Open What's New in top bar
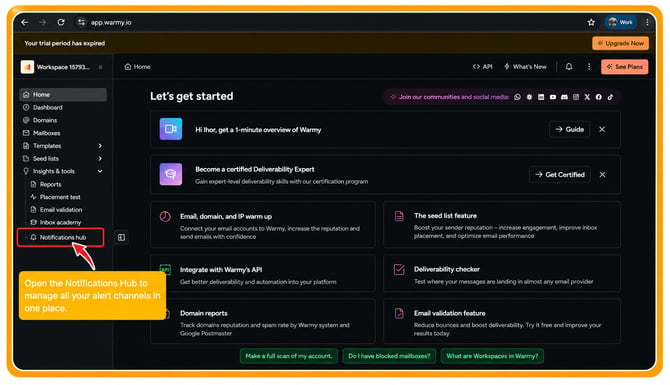This screenshot has height=385, width=670. point(525,67)
